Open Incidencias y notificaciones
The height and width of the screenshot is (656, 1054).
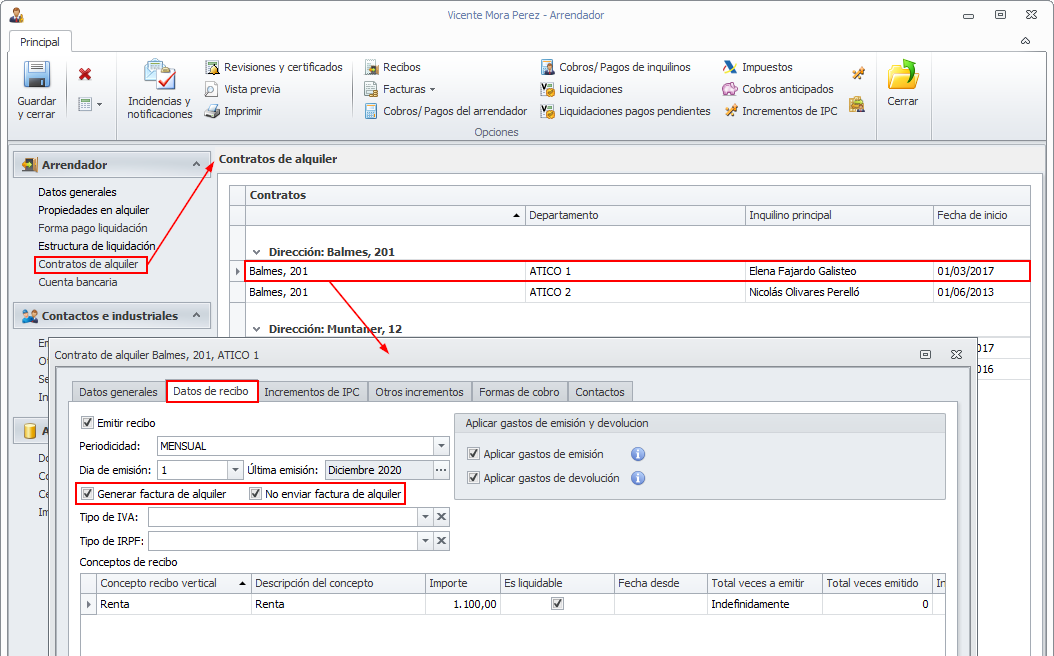pyautogui.click(x=160, y=89)
